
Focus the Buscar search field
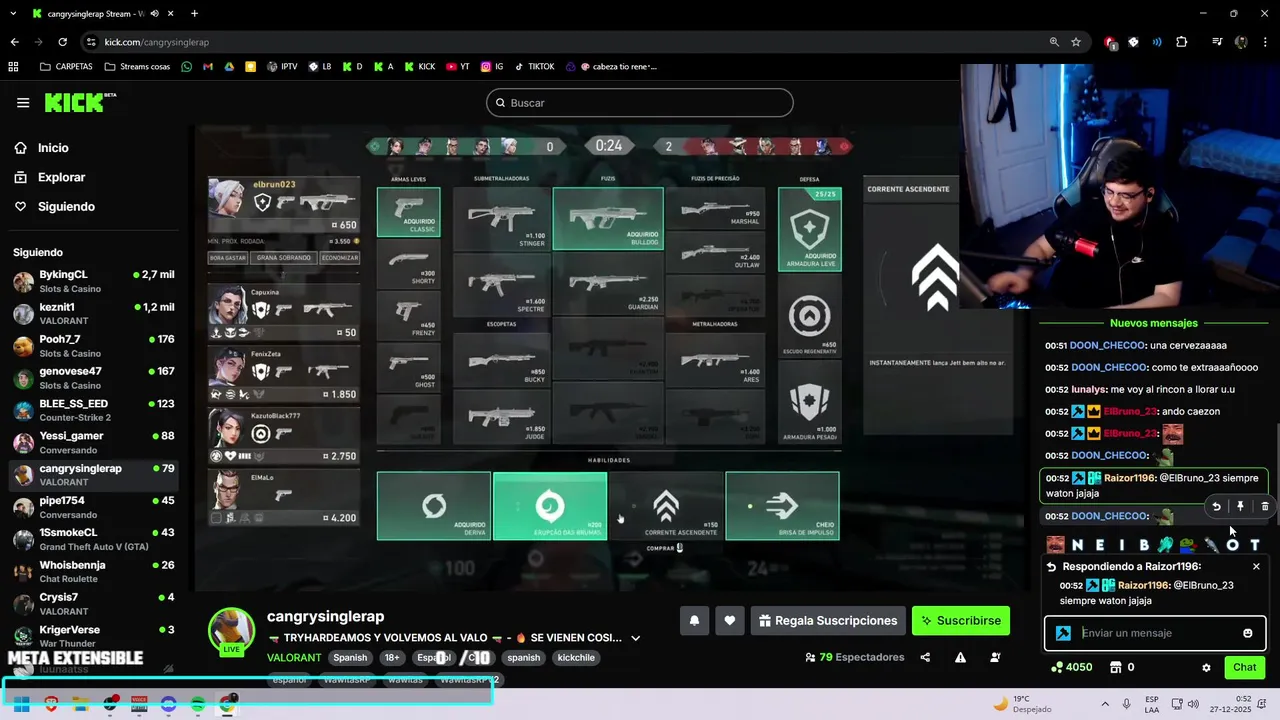pos(640,103)
